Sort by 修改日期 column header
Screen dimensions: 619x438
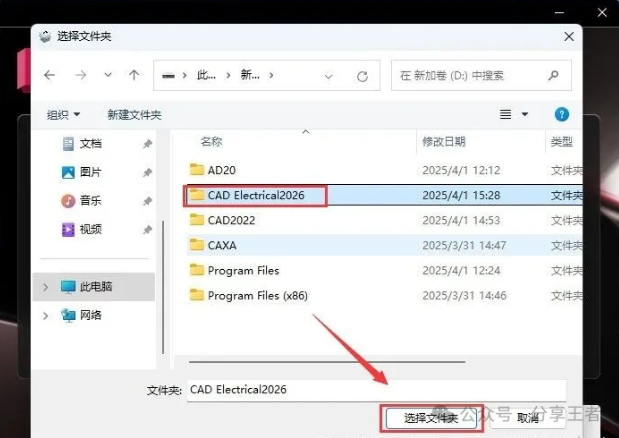[444, 142]
